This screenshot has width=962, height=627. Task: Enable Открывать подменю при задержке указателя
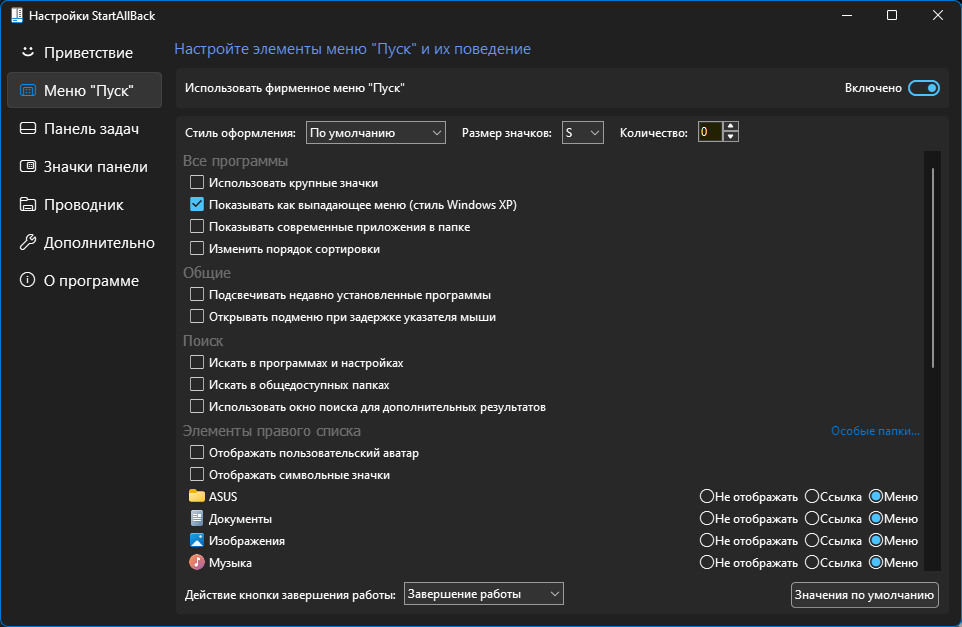click(197, 317)
